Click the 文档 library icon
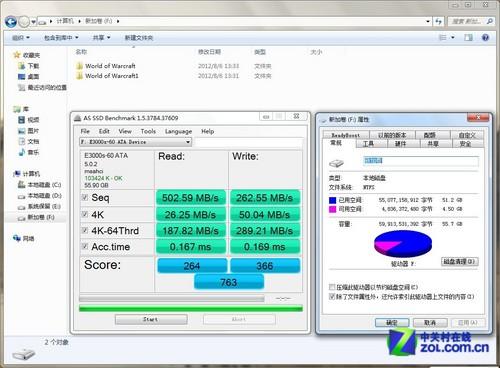The image size is (500, 368). point(21,141)
